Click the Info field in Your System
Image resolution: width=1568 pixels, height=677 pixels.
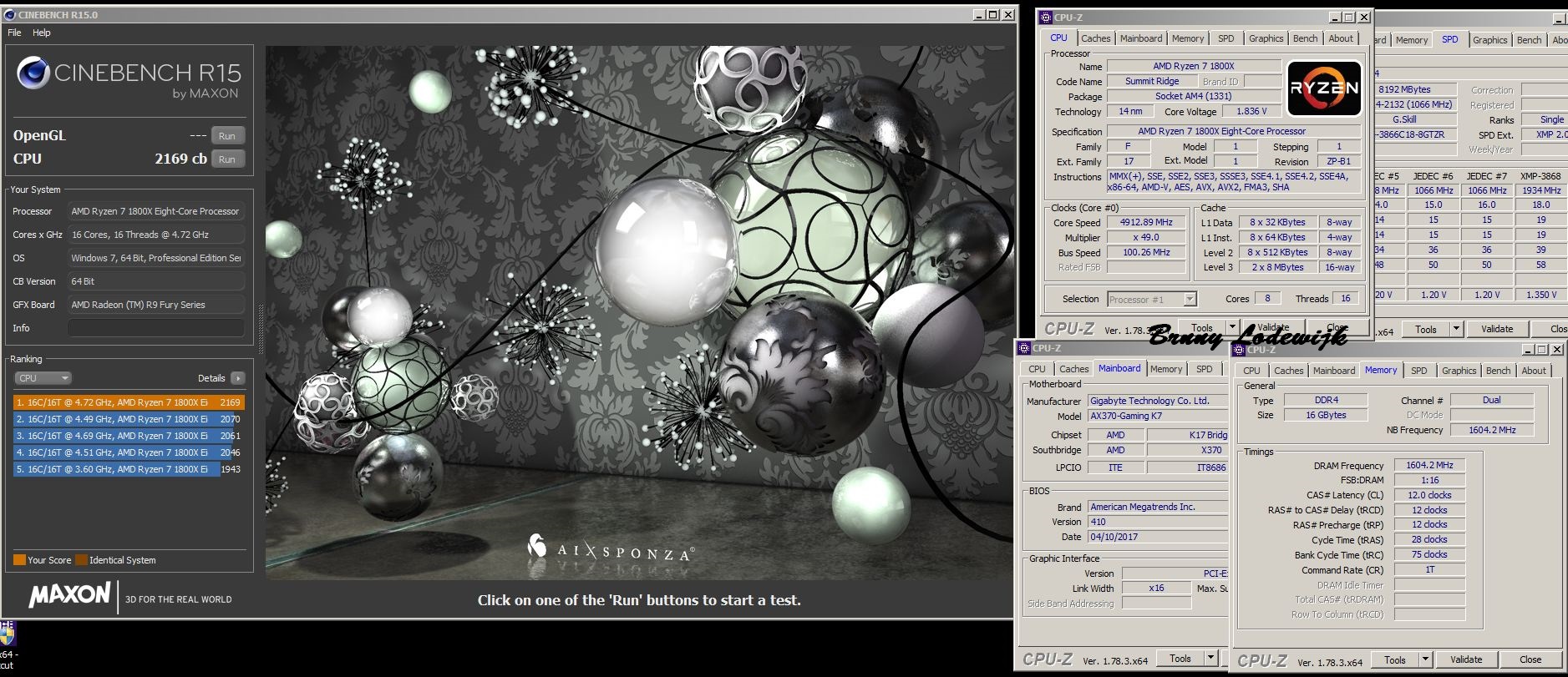pyautogui.click(x=156, y=328)
